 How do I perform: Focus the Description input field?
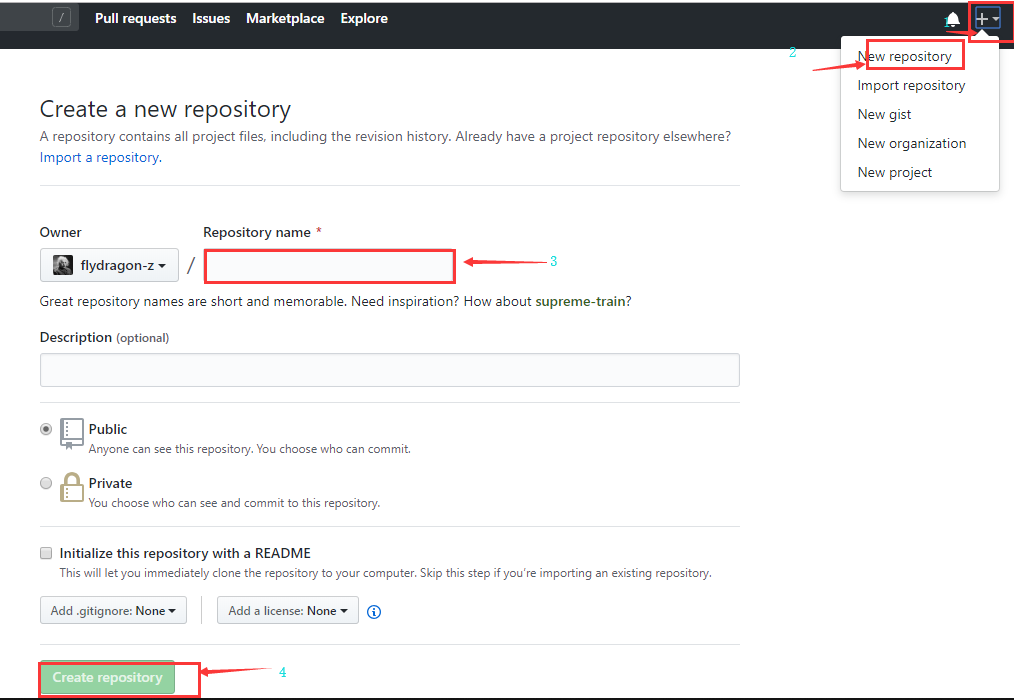(389, 370)
